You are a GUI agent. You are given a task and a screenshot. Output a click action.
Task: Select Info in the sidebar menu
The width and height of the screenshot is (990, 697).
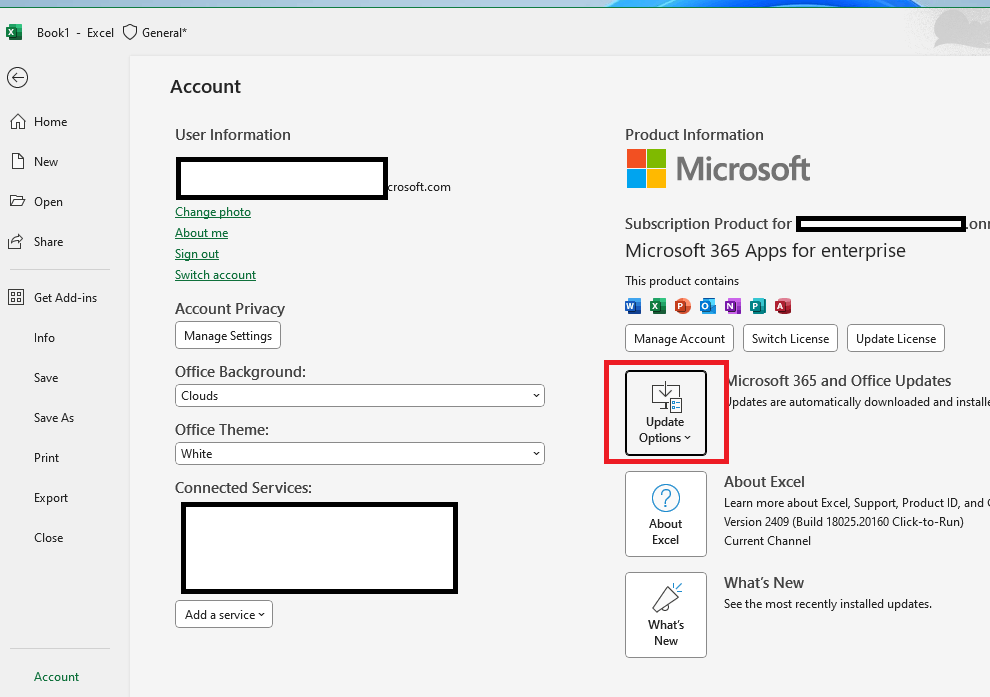pos(44,338)
